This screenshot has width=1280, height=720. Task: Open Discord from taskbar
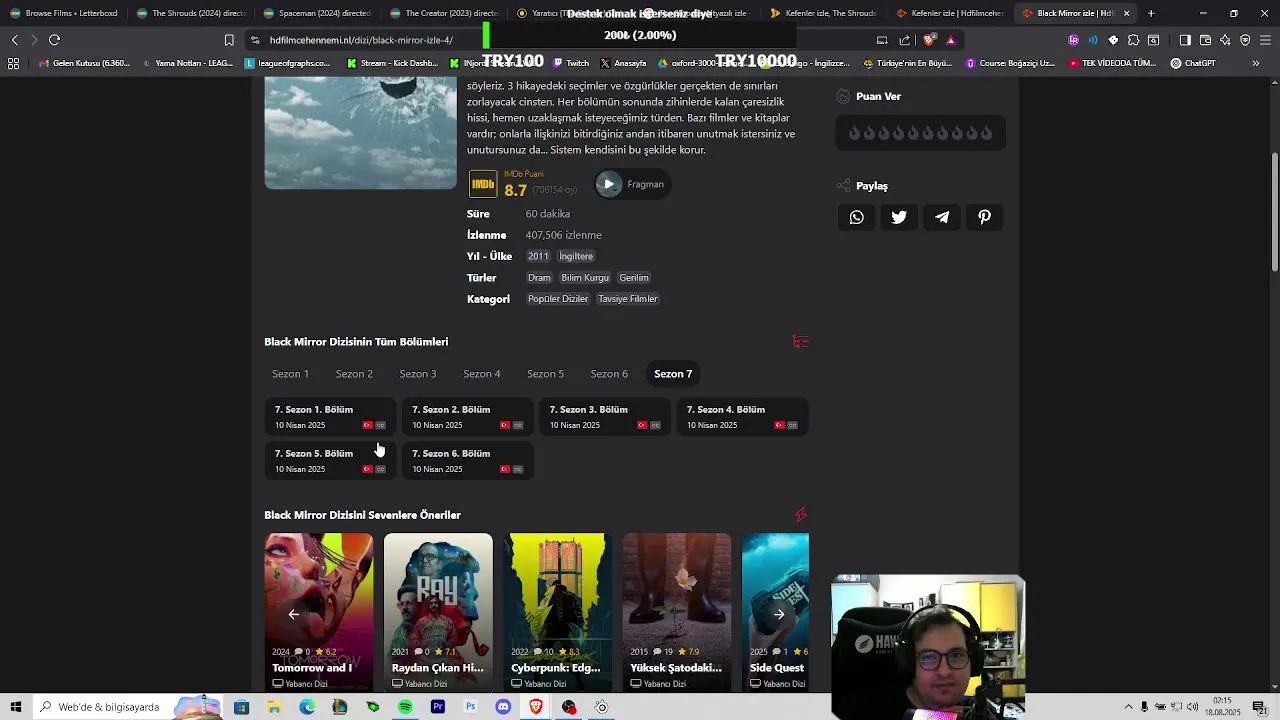coord(503,707)
